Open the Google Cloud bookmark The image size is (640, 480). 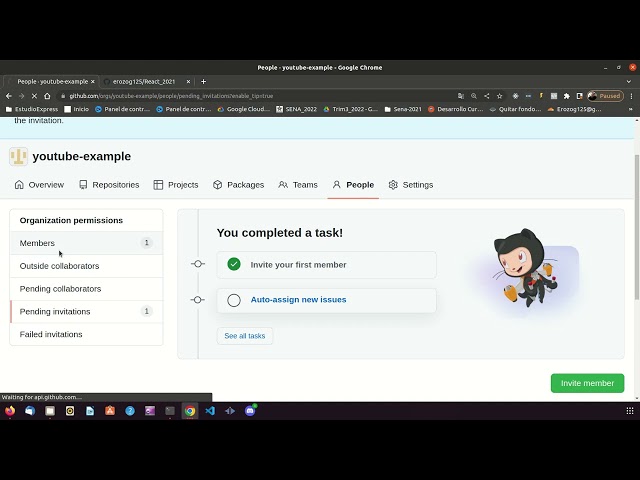(244, 109)
